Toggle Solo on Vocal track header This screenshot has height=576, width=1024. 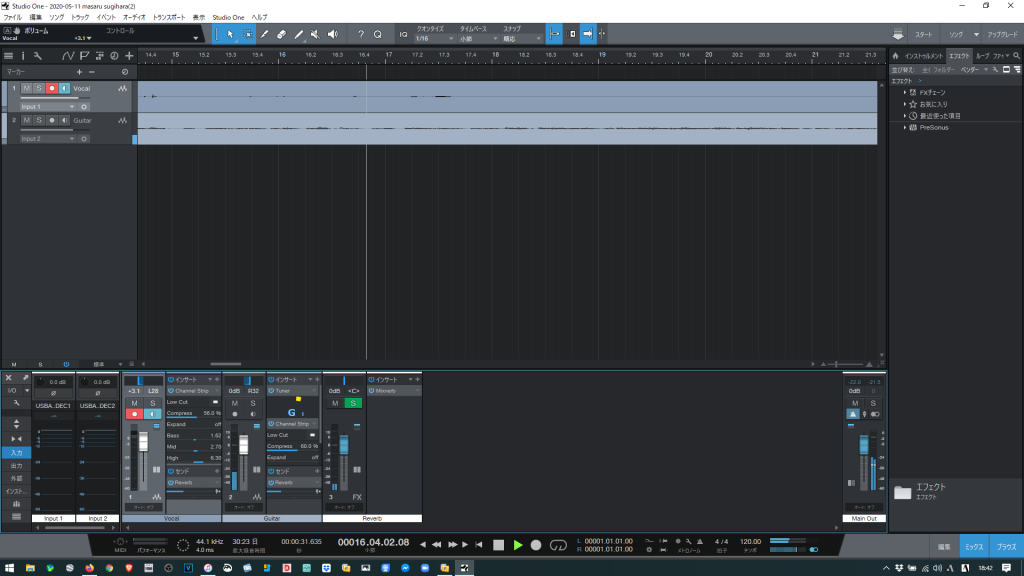click(39, 88)
